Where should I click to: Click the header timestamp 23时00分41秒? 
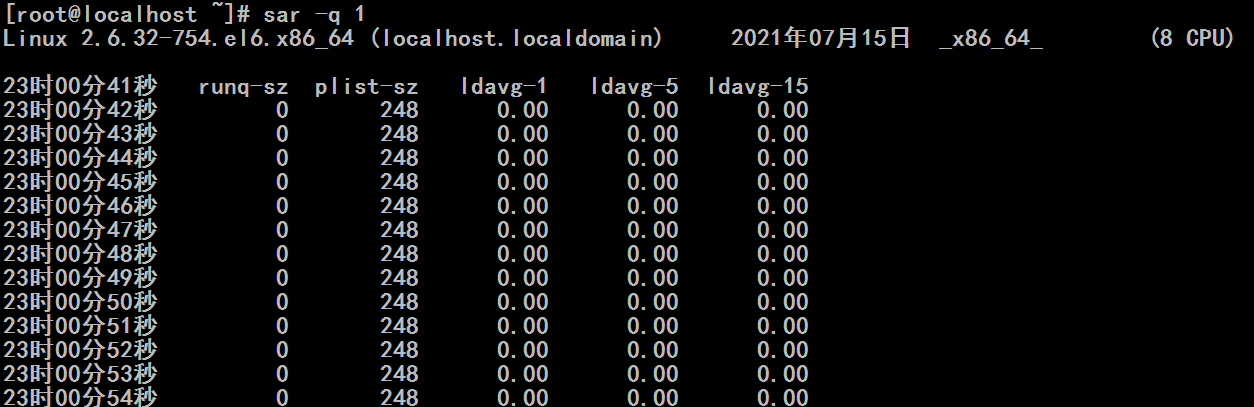tap(80, 86)
